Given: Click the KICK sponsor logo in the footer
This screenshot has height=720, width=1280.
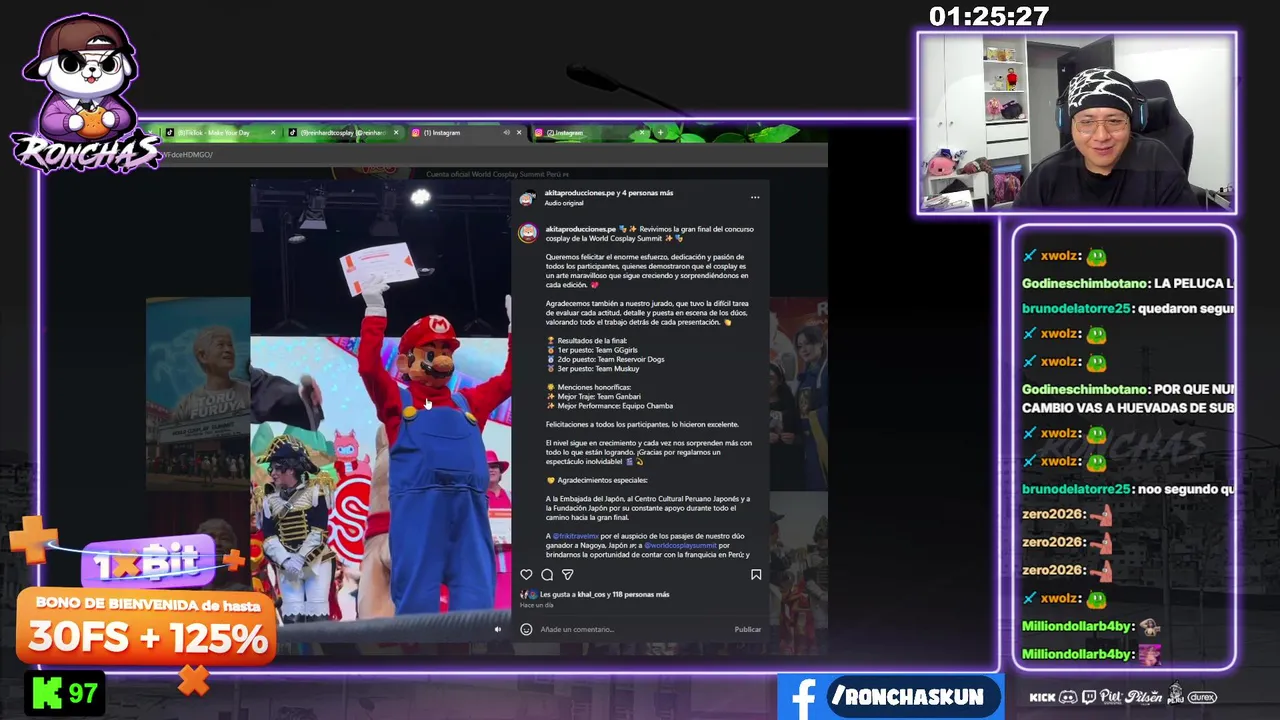Looking at the screenshot, I should pyautogui.click(x=1042, y=697).
